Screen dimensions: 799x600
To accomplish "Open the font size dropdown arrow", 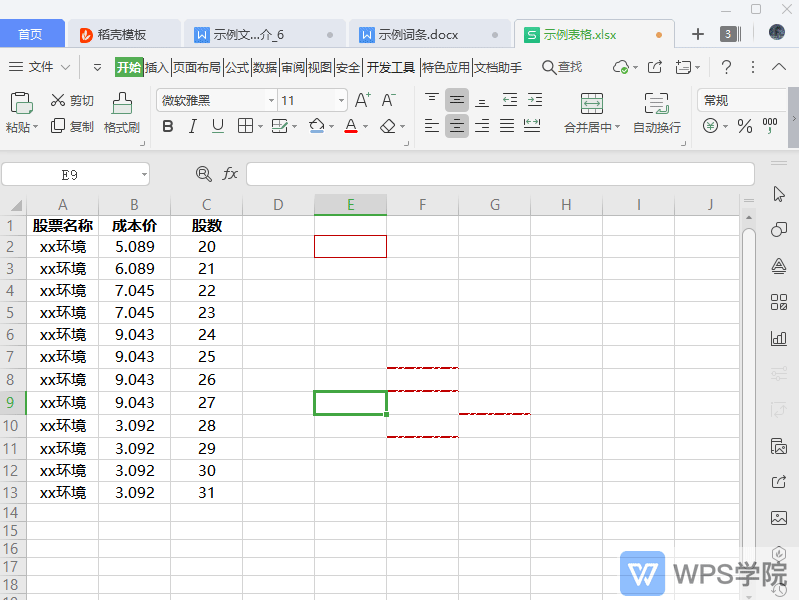I will click(x=341, y=101).
